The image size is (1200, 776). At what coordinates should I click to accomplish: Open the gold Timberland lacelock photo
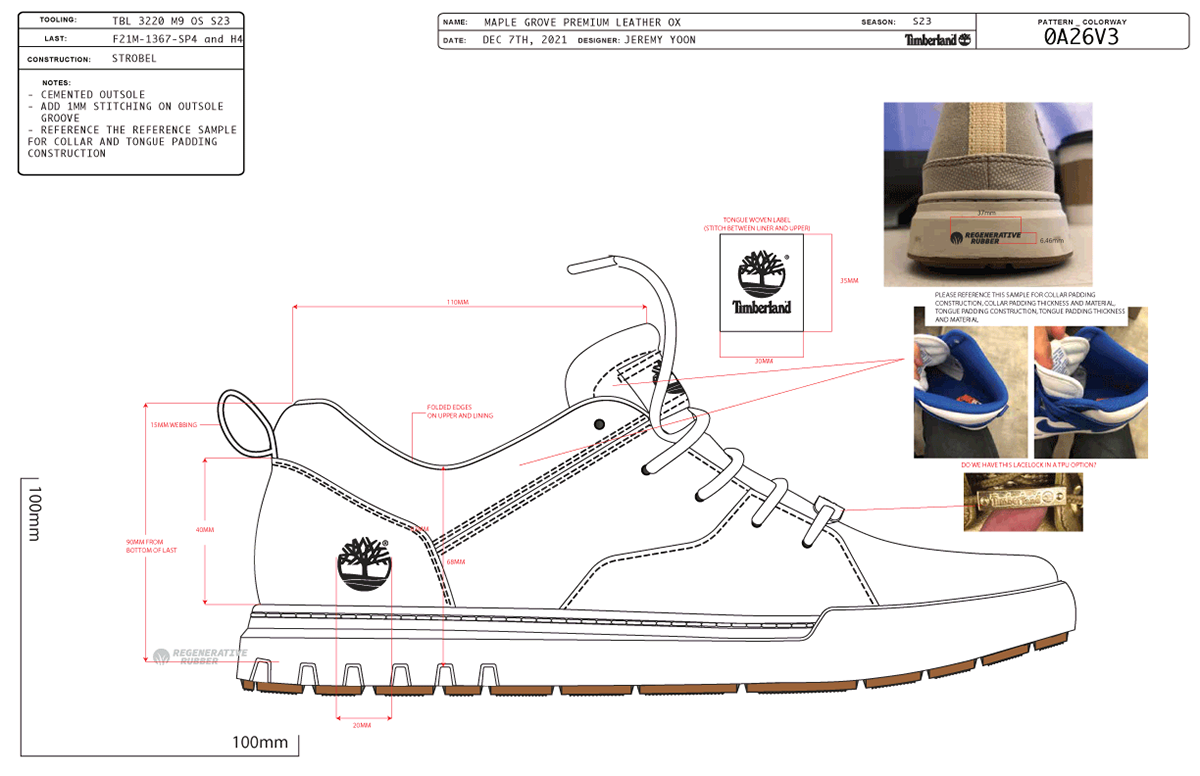click(x=1025, y=502)
